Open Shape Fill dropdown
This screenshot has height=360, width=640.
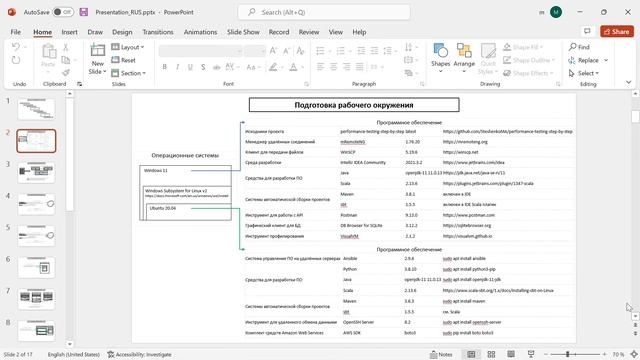pyautogui.click(x=523, y=47)
